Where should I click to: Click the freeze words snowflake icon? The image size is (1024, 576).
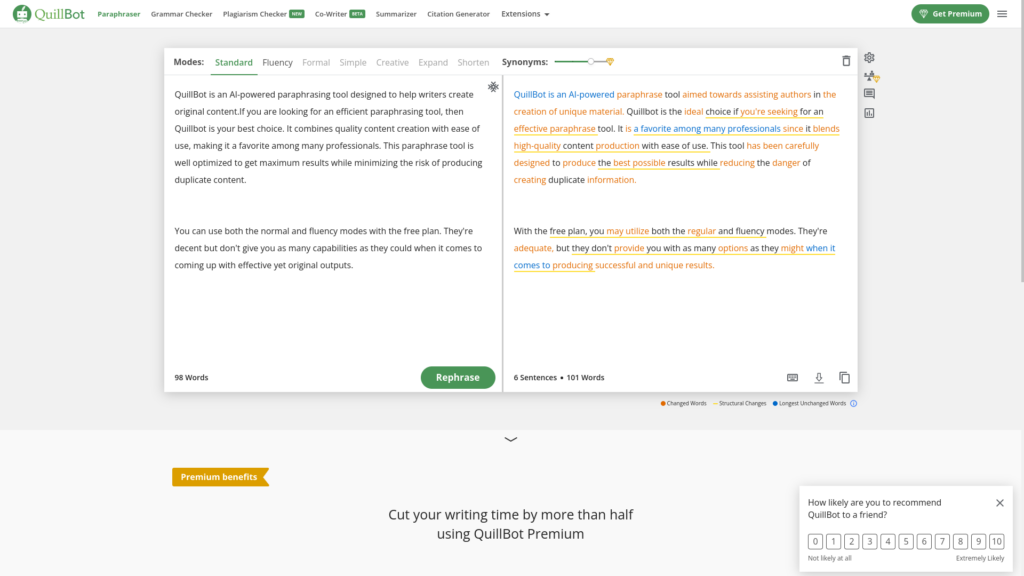(493, 87)
